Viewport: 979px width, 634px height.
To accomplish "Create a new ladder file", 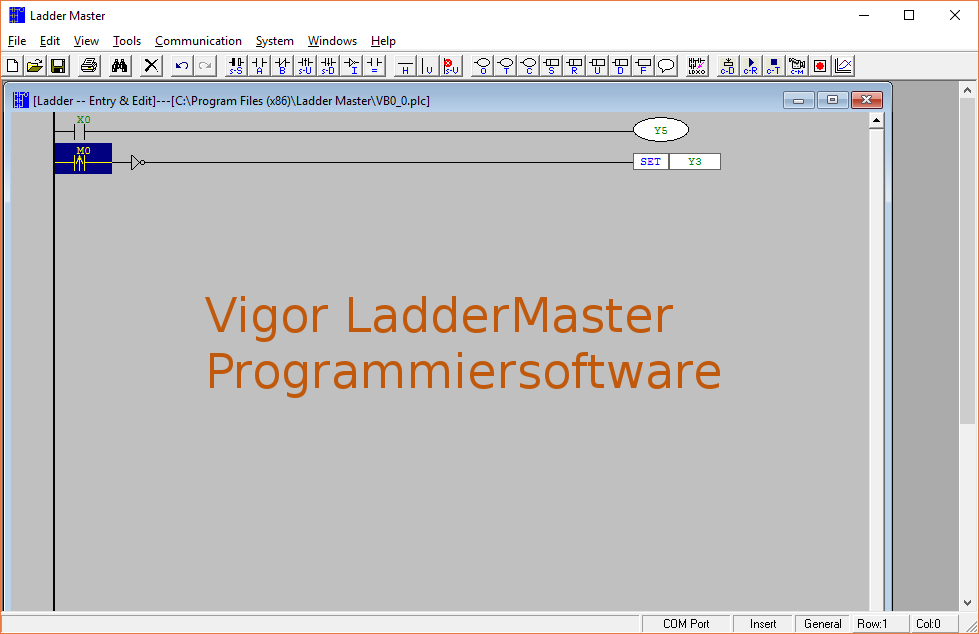I will tap(13, 66).
